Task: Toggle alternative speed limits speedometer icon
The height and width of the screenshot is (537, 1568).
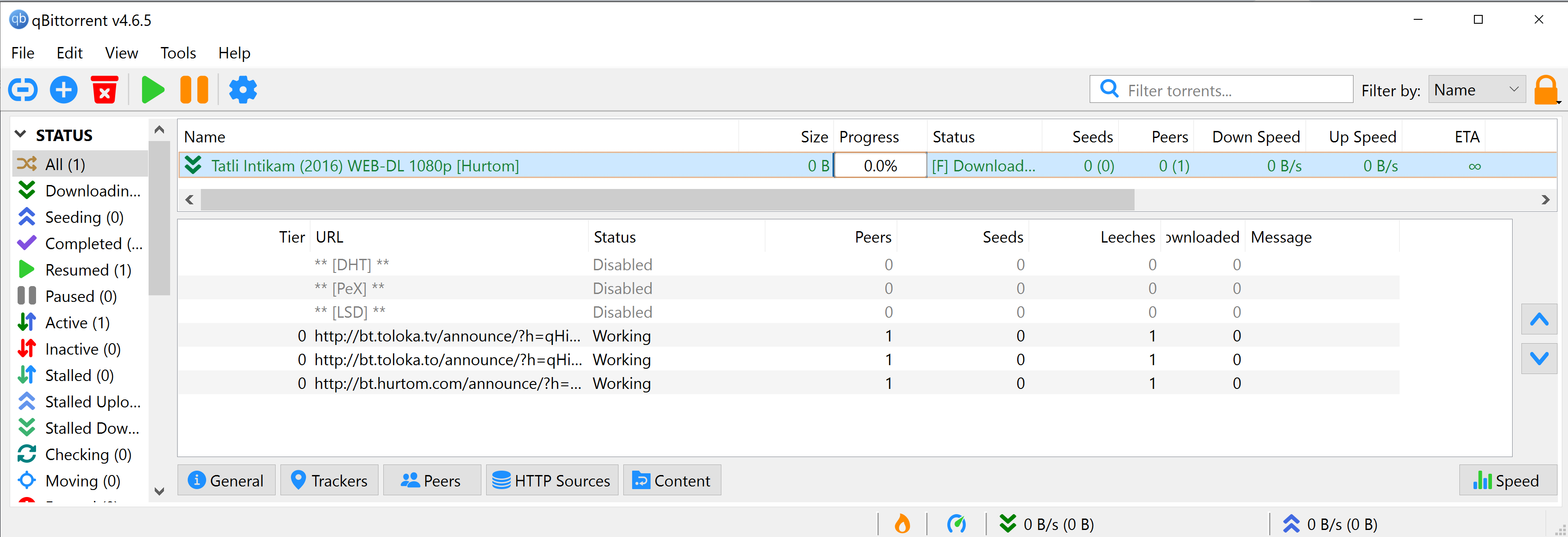Action: pos(956,524)
